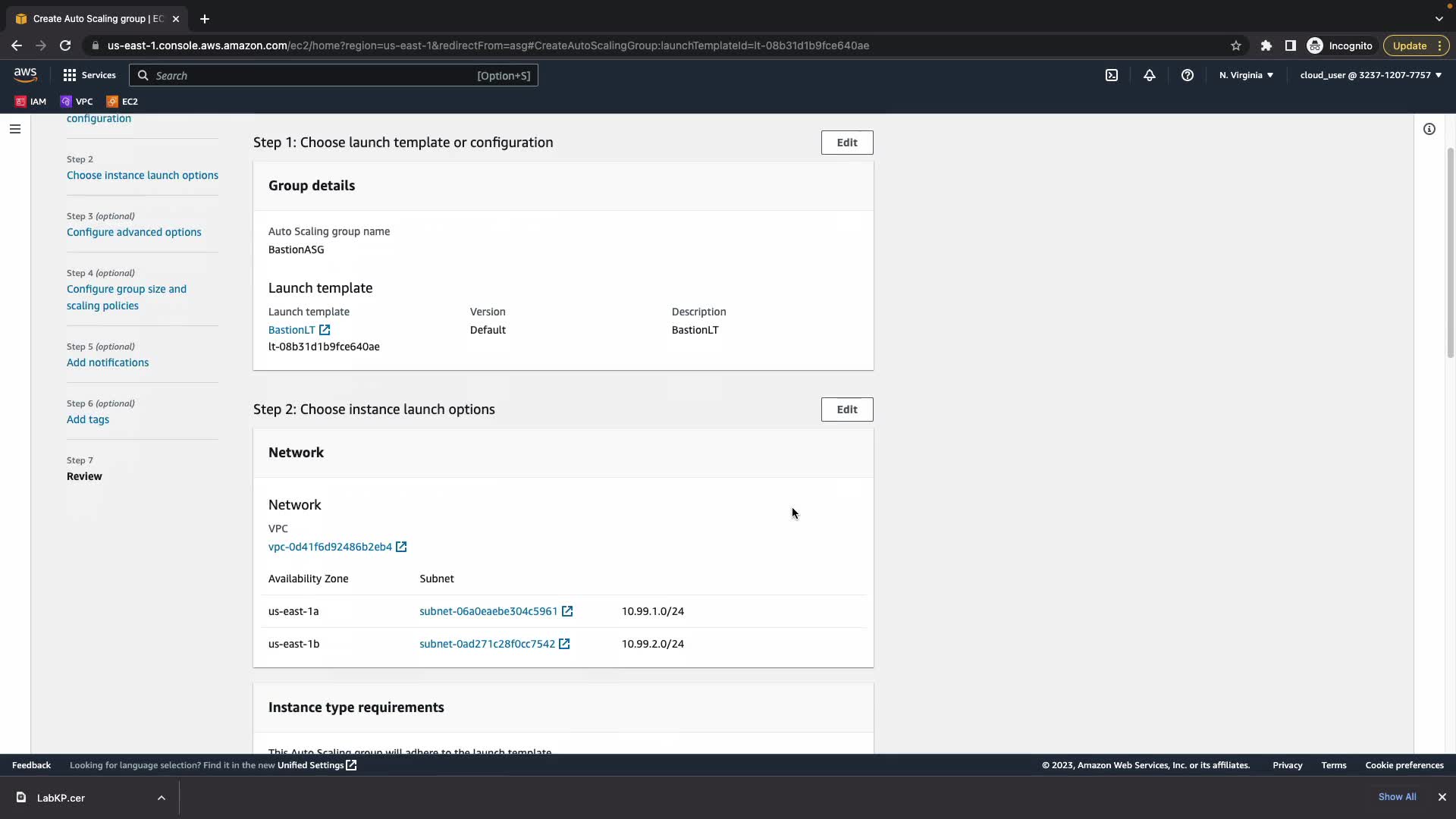Open the notifications bell icon
This screenshot has width=1456, height=819.
point(1150,75)
